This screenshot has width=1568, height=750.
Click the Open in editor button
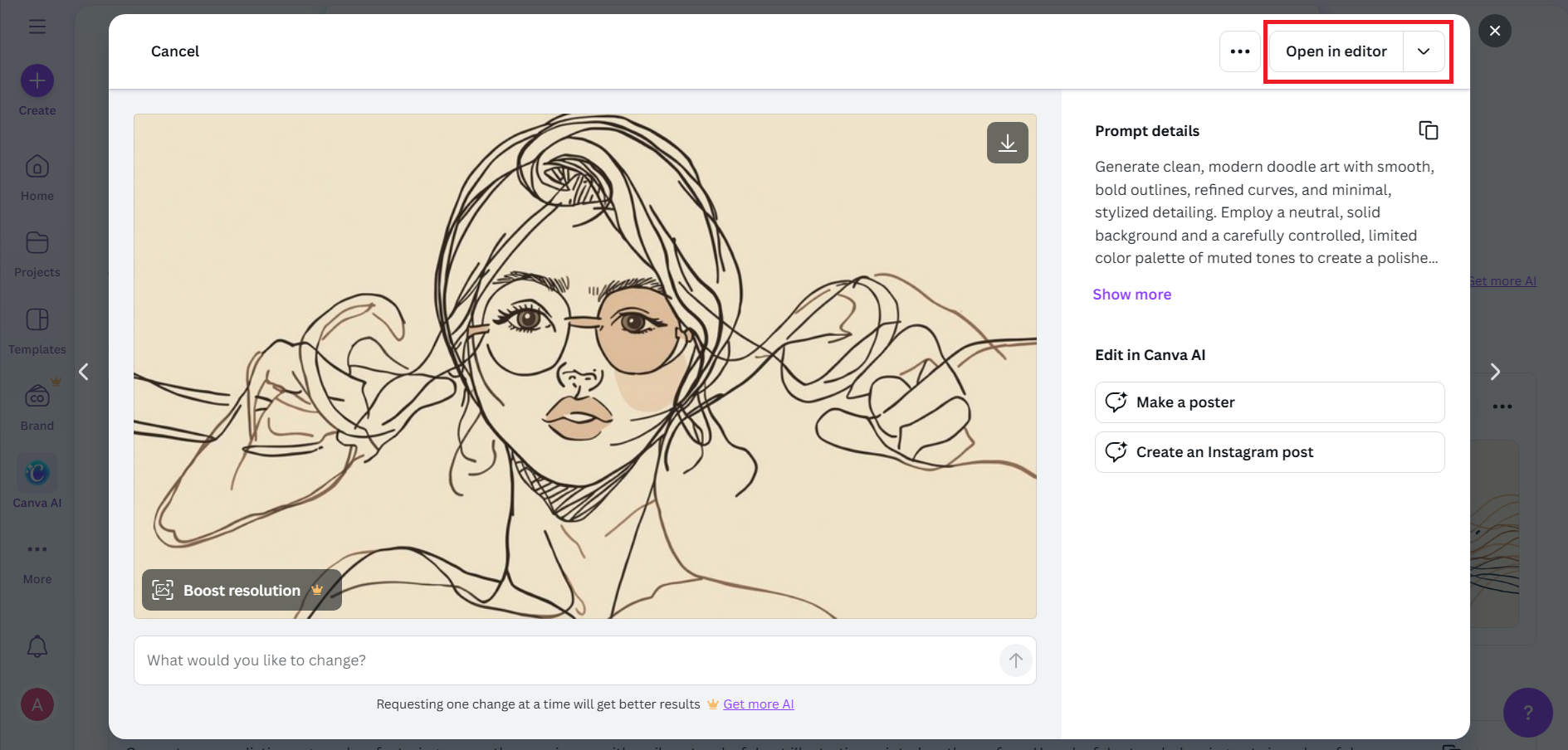1336,51
